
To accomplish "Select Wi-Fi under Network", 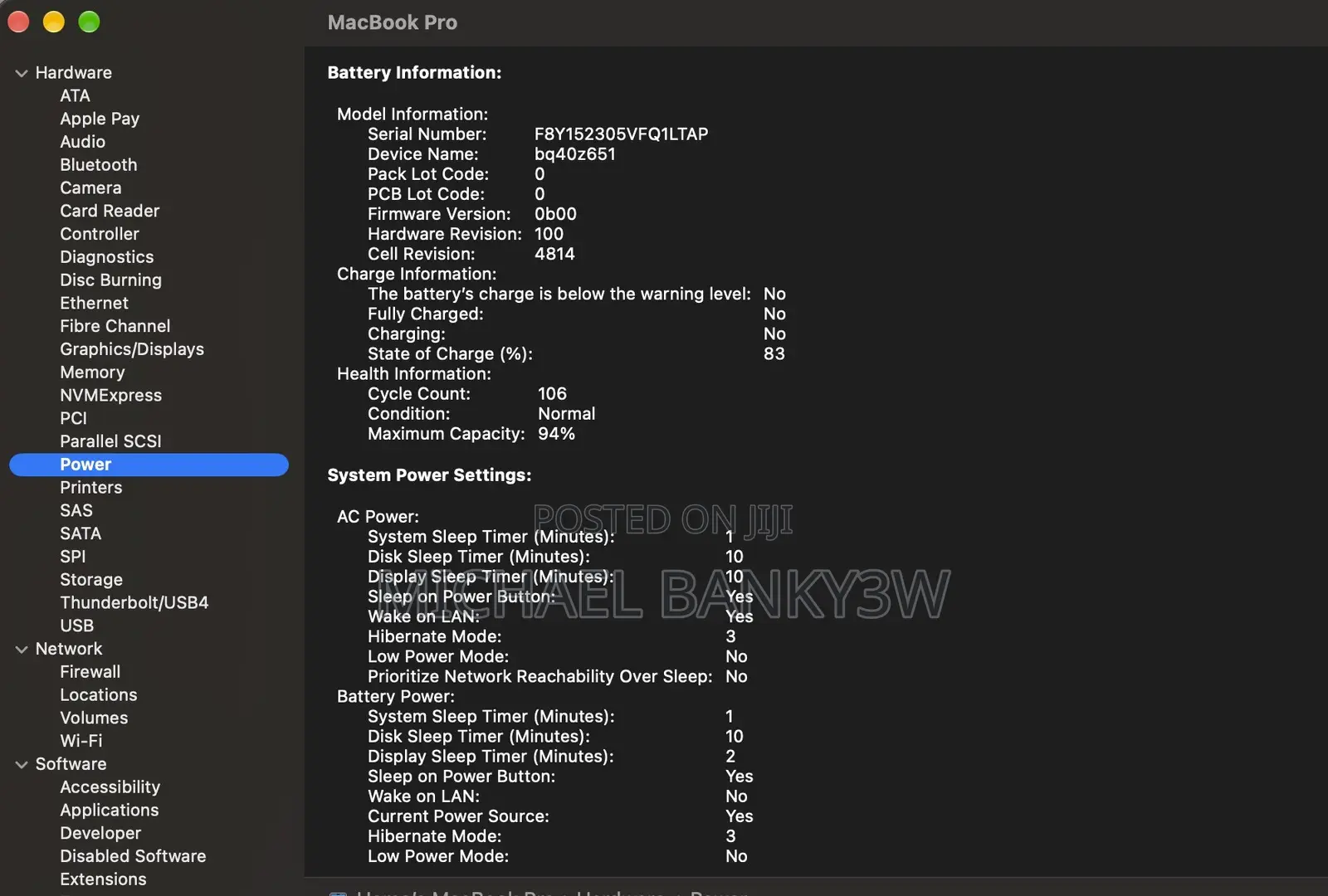I will [x=81, y=741].
